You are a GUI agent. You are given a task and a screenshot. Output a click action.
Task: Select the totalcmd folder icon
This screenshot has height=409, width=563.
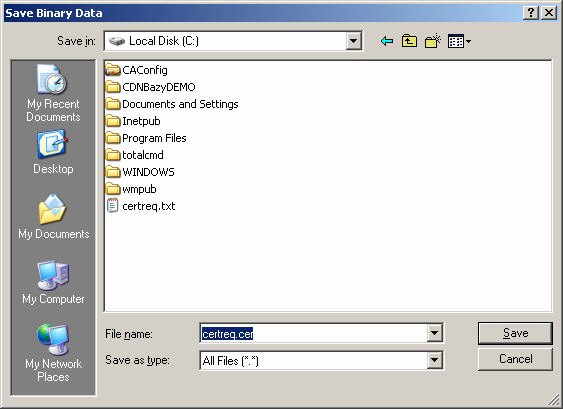click(x=112, y=155)
